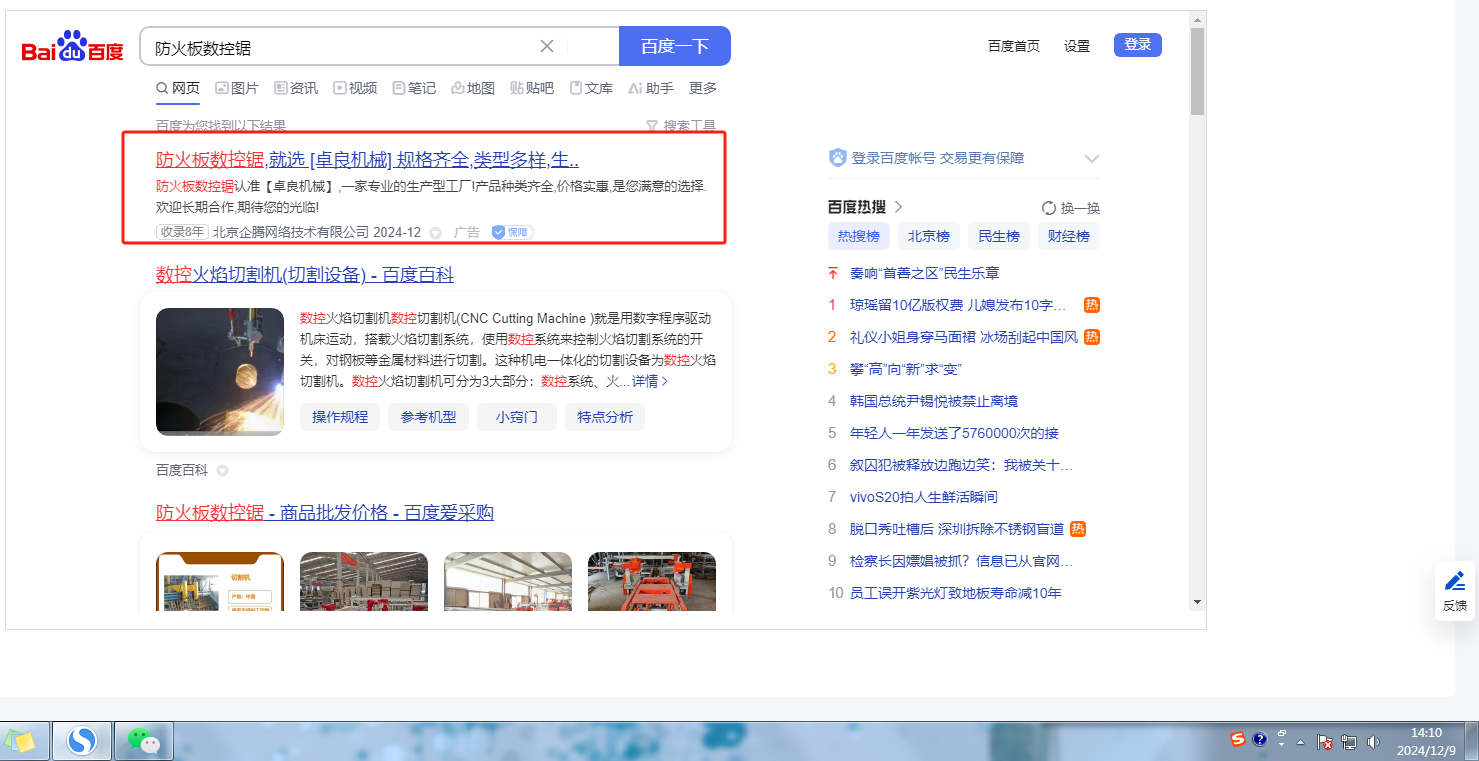Click the 热 badge beside 礼仪小姐身穿马面裙

(1092, 337)
